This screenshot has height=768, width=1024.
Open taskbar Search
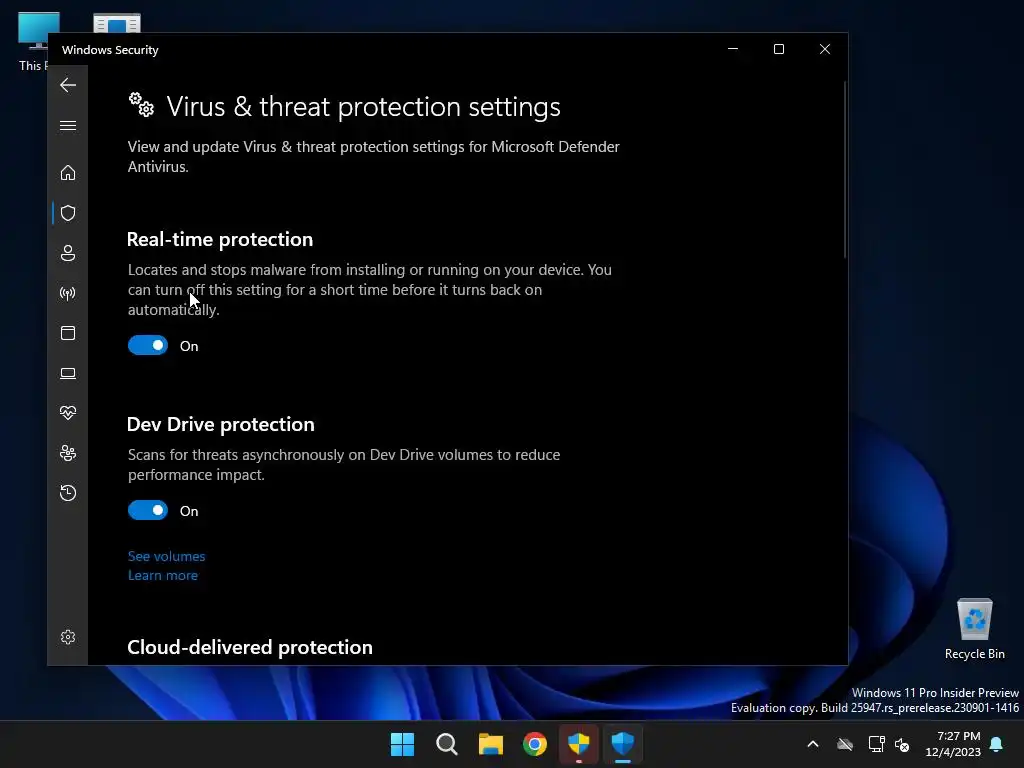pos(447,744)
